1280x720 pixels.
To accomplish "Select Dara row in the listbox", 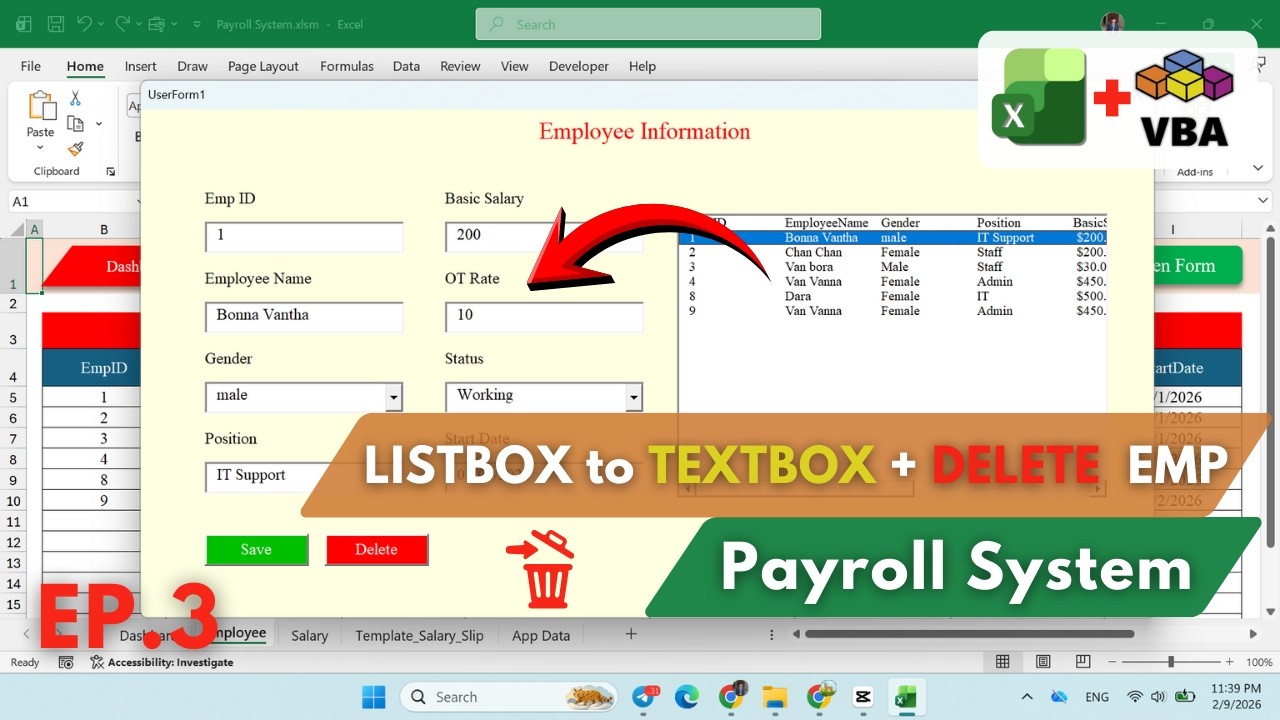I will tap(893, 296).
